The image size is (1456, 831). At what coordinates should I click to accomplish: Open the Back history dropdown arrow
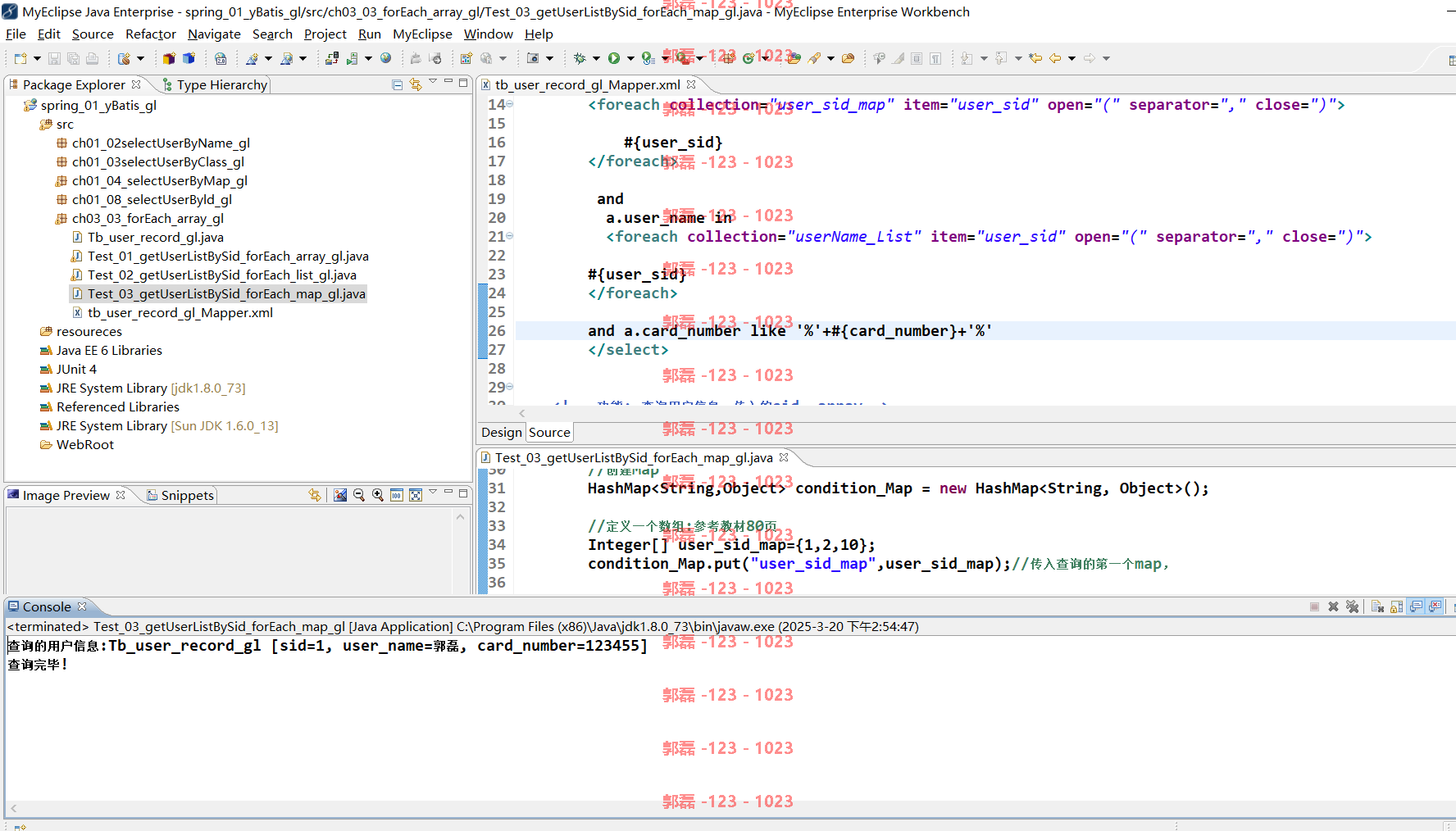1072,58
